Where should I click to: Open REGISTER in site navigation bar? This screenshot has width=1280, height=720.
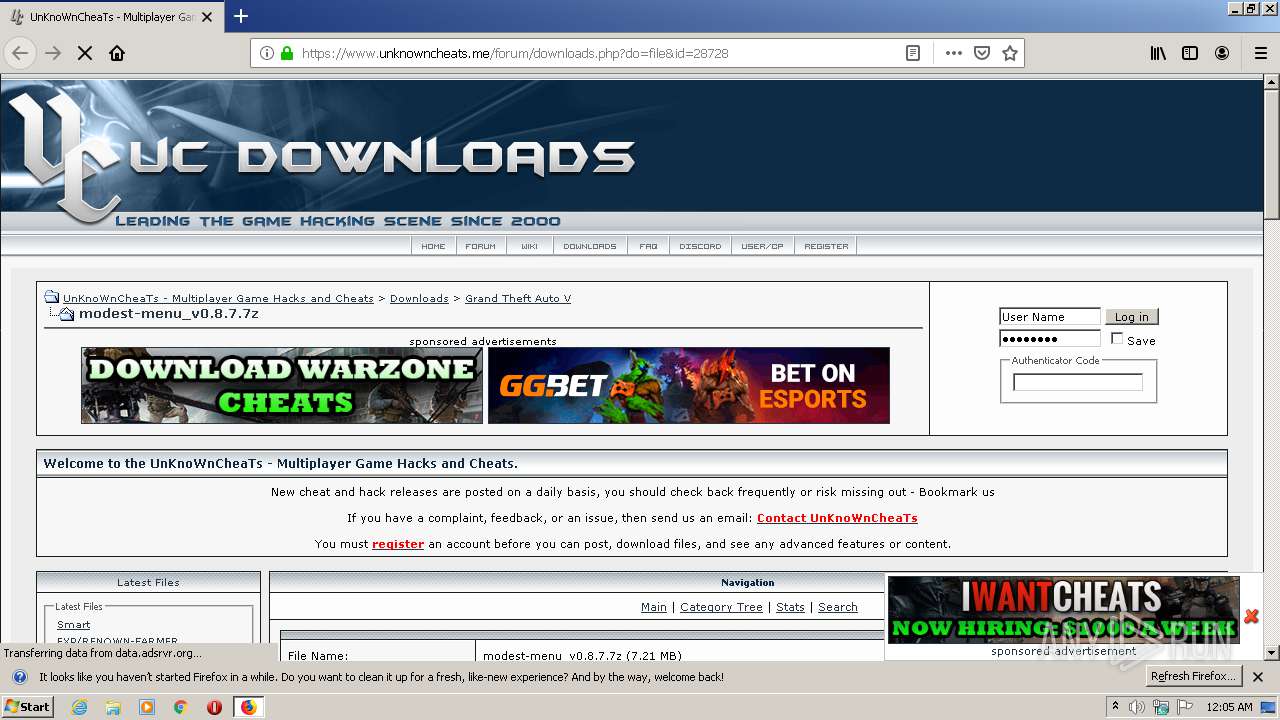pyautogui.click(x=826, y=246)
